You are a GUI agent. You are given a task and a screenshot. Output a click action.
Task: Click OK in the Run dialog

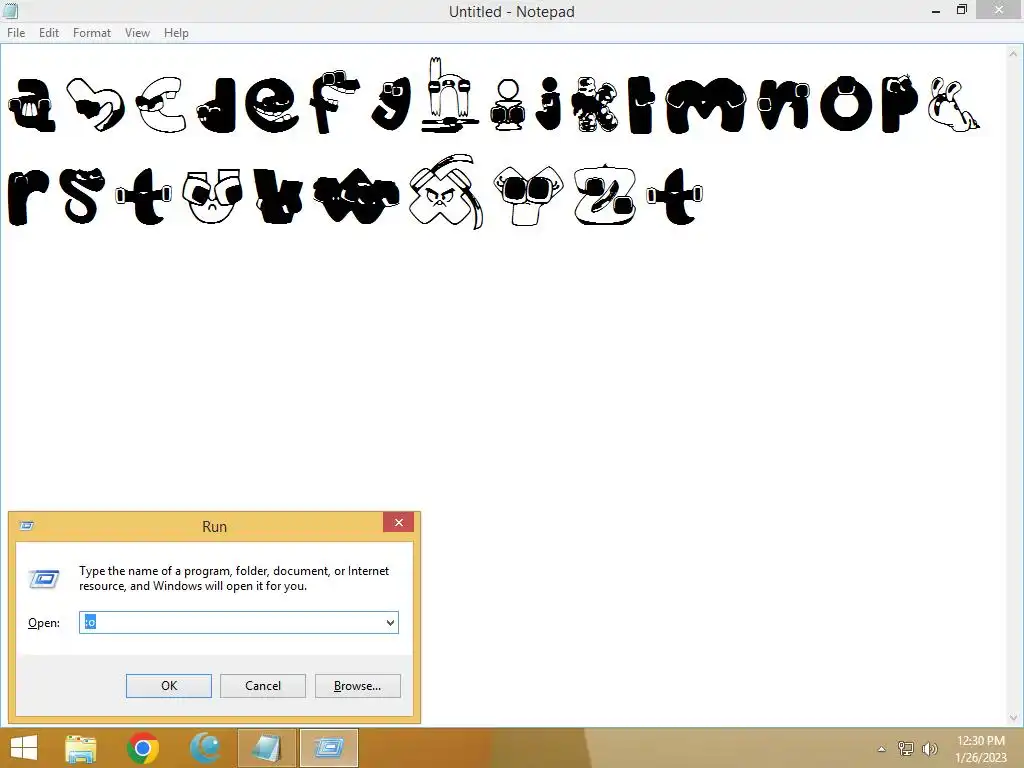click(168, 686)
